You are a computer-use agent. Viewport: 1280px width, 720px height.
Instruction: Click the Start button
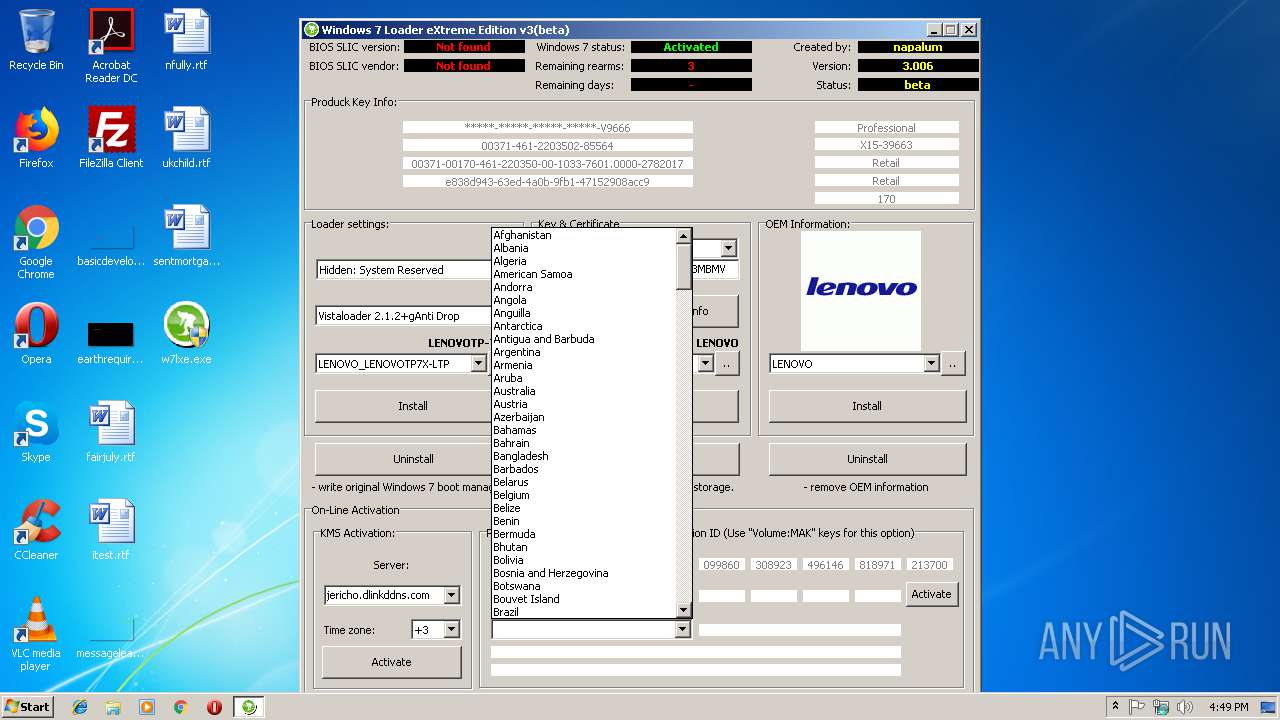(27, 707)
